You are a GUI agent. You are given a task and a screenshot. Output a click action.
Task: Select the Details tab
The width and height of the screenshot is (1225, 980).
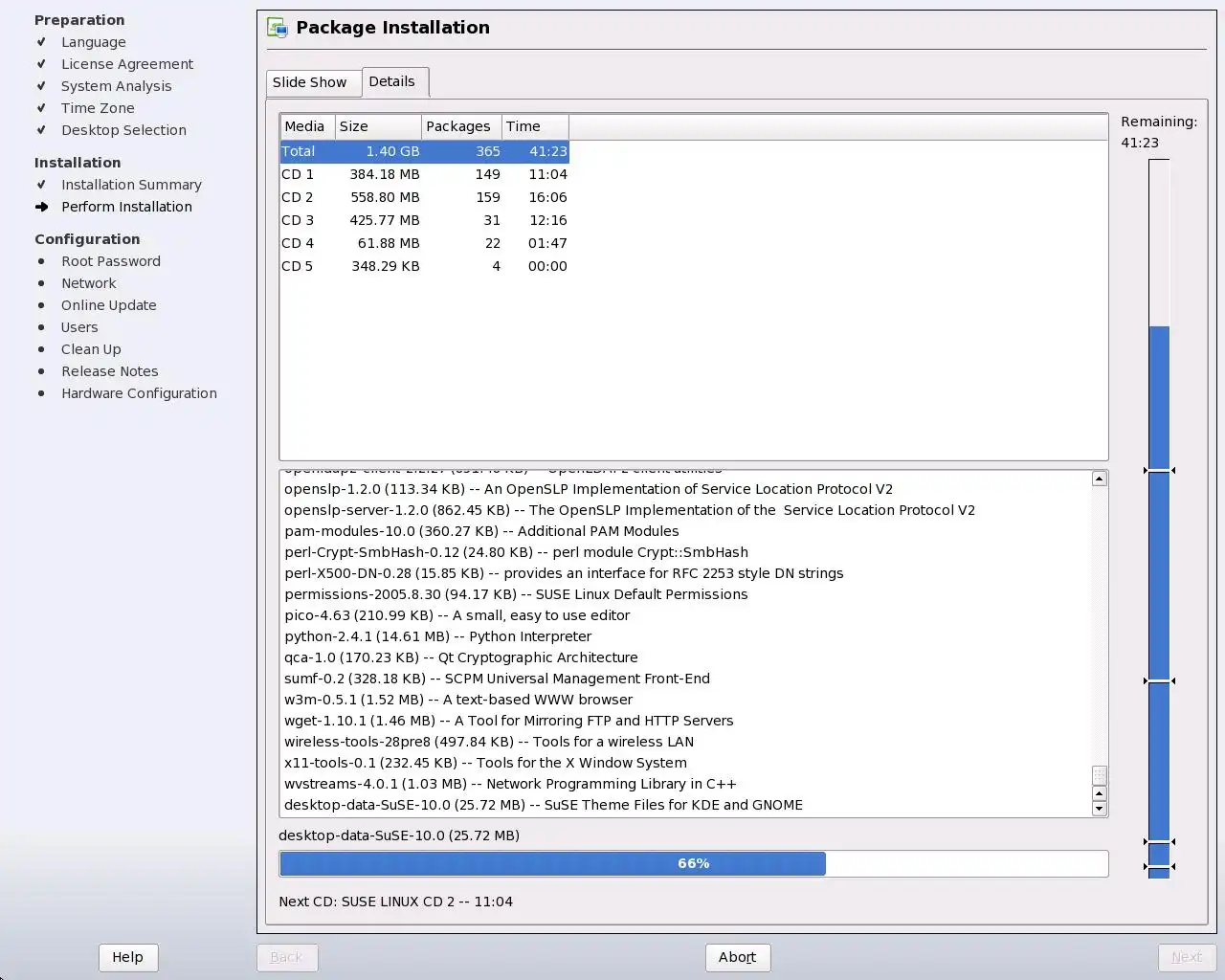click(x=395, y=81)
